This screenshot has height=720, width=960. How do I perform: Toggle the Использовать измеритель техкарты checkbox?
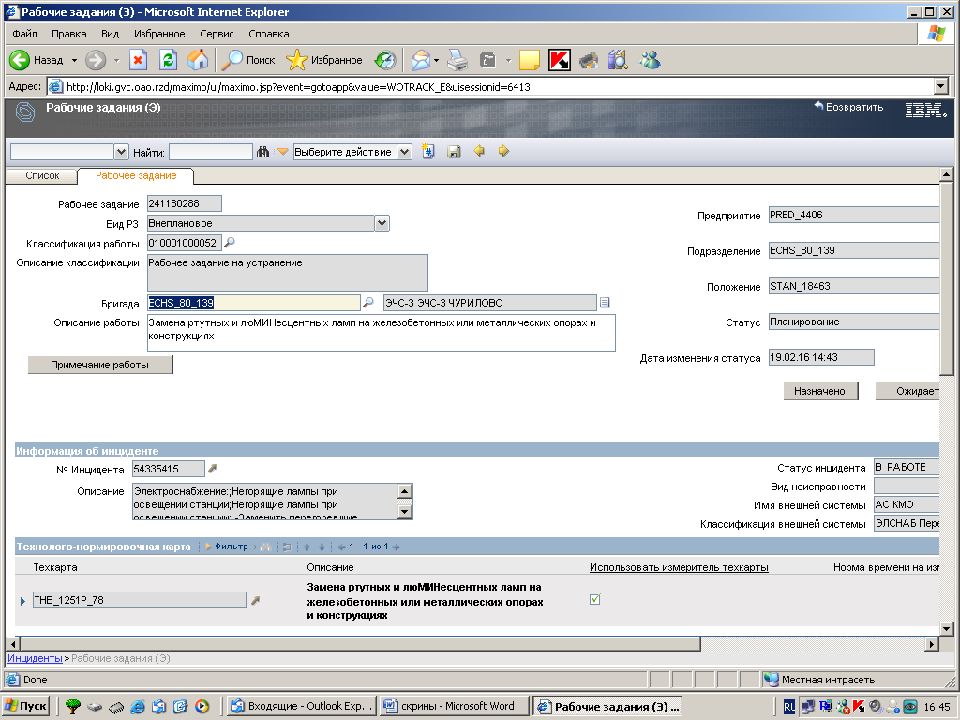[595, 599]
